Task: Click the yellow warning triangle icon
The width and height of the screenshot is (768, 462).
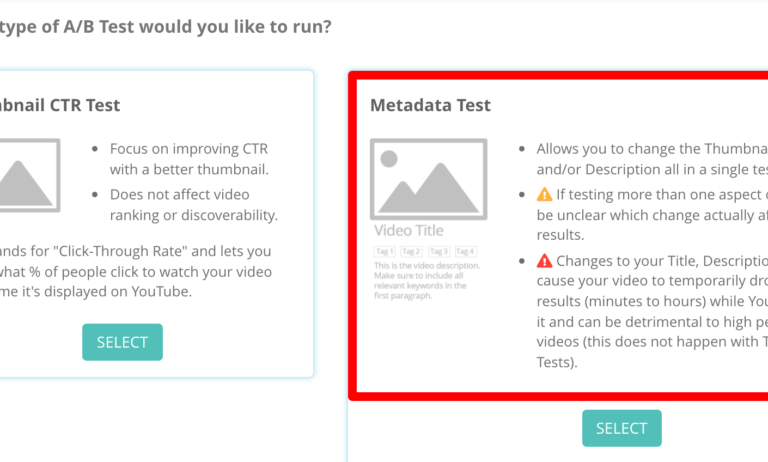Action: [544, 194]
